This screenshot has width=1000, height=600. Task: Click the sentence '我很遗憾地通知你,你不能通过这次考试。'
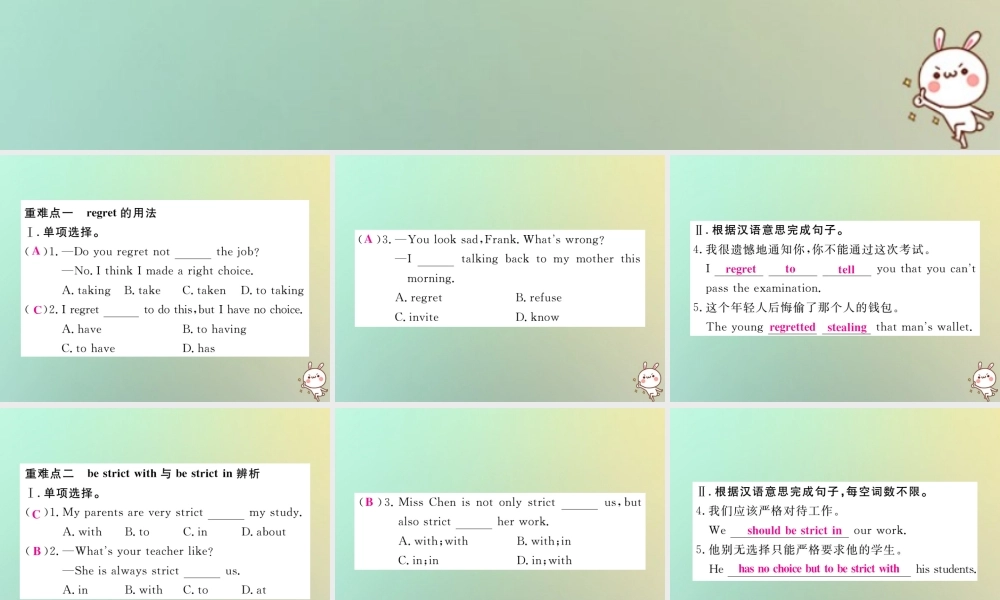819,249
